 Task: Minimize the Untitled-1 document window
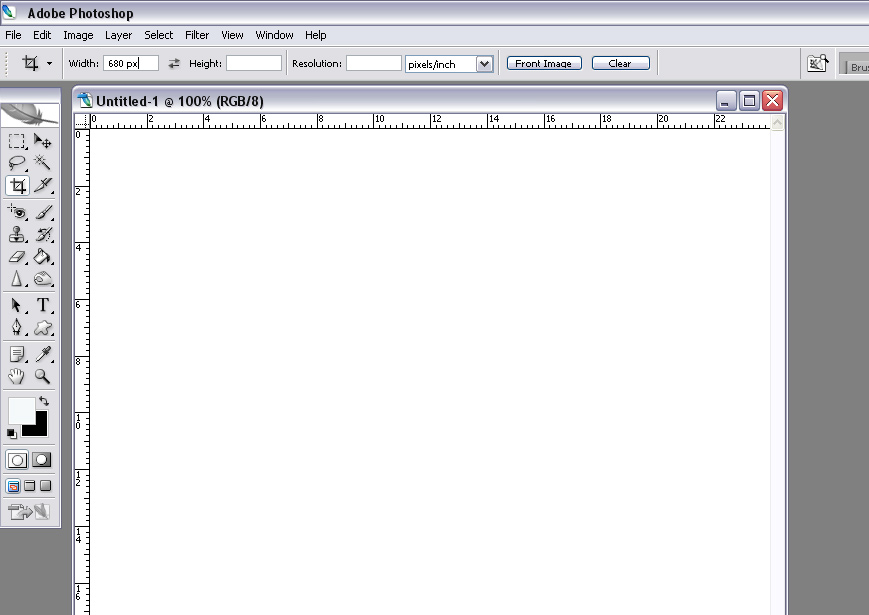pos(725,101)
